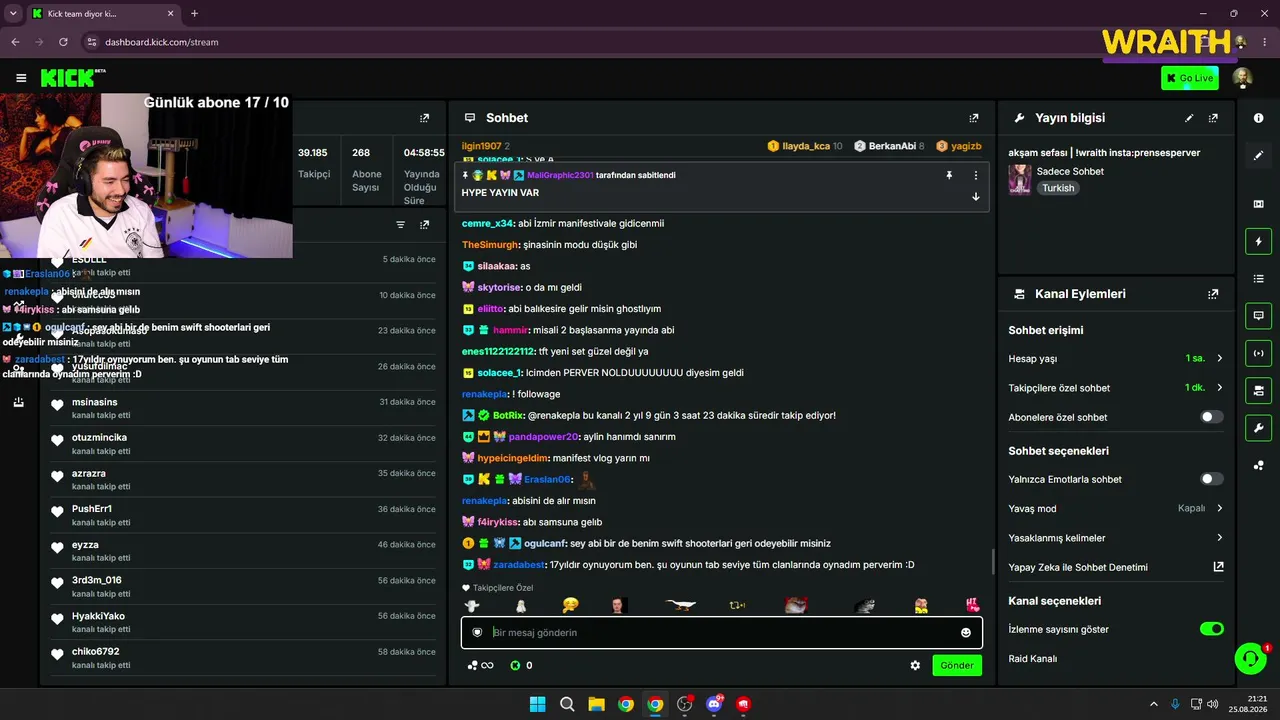This screenshot has height=720, width=1280.
Task: Click the Go Live button
Action: (x=1190, y=78)
